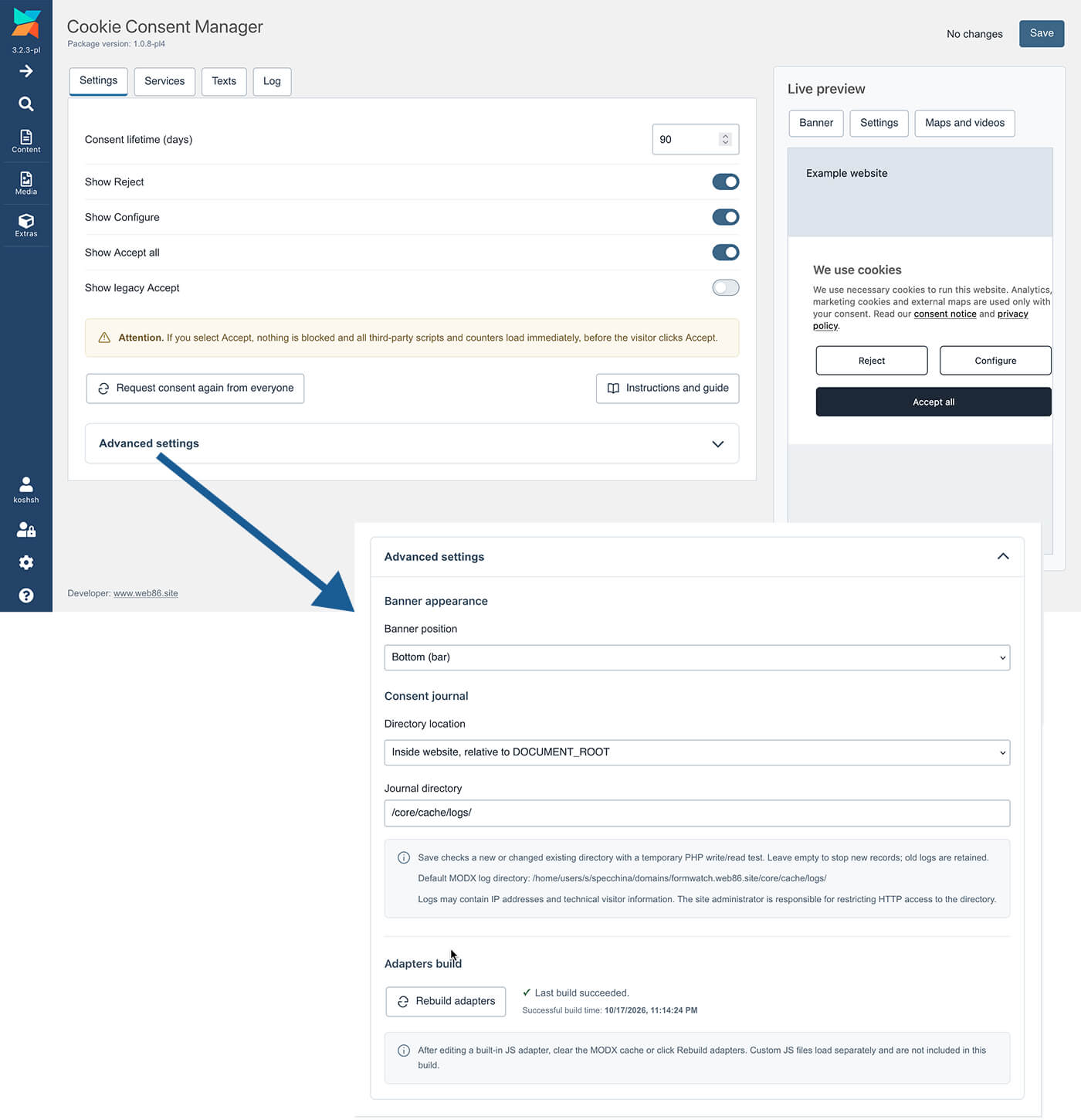Open the www.web86.site developer link
Image resolution: width=1081 pixels, height=1120 pixels.
point(146,593)
